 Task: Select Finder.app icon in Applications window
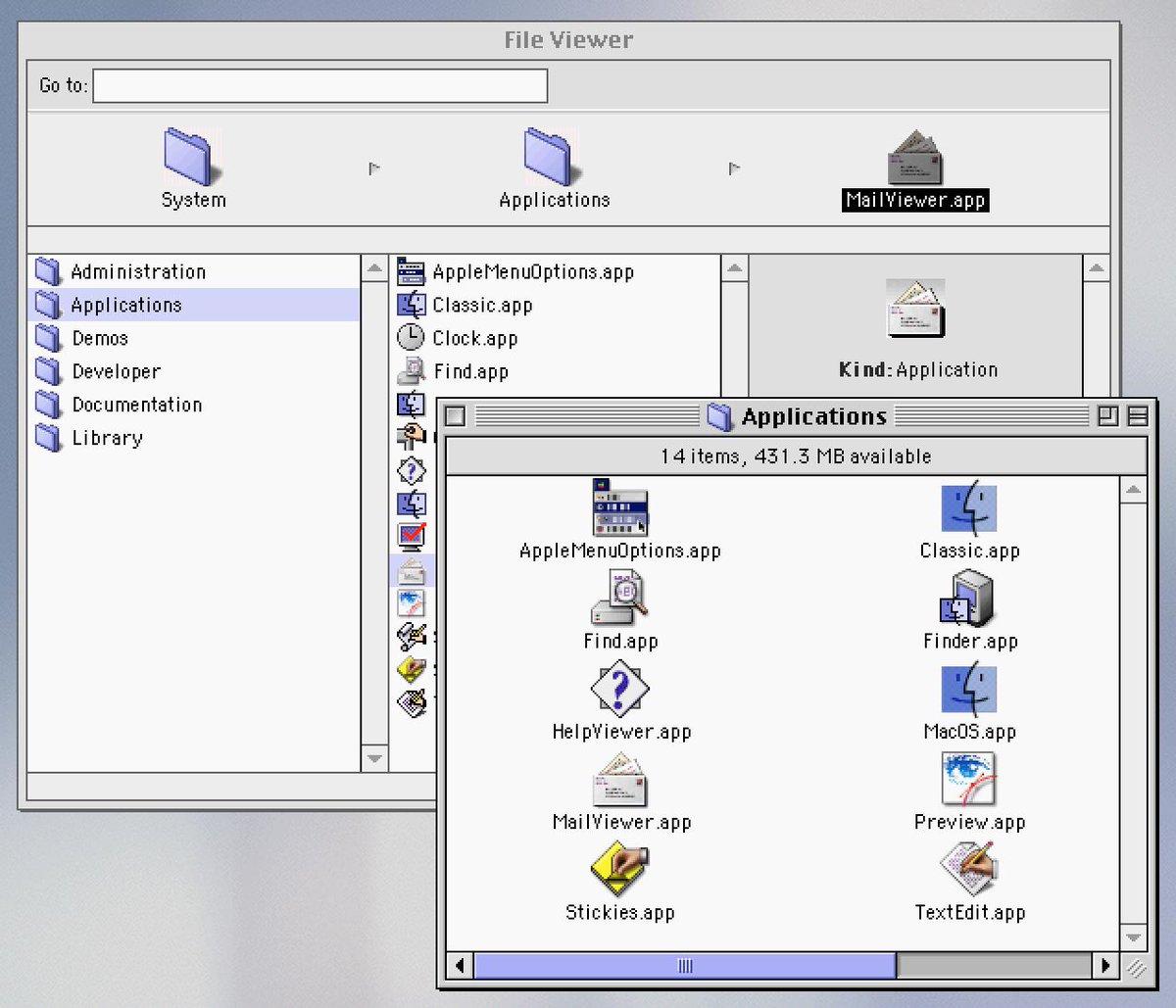[969, 598]
